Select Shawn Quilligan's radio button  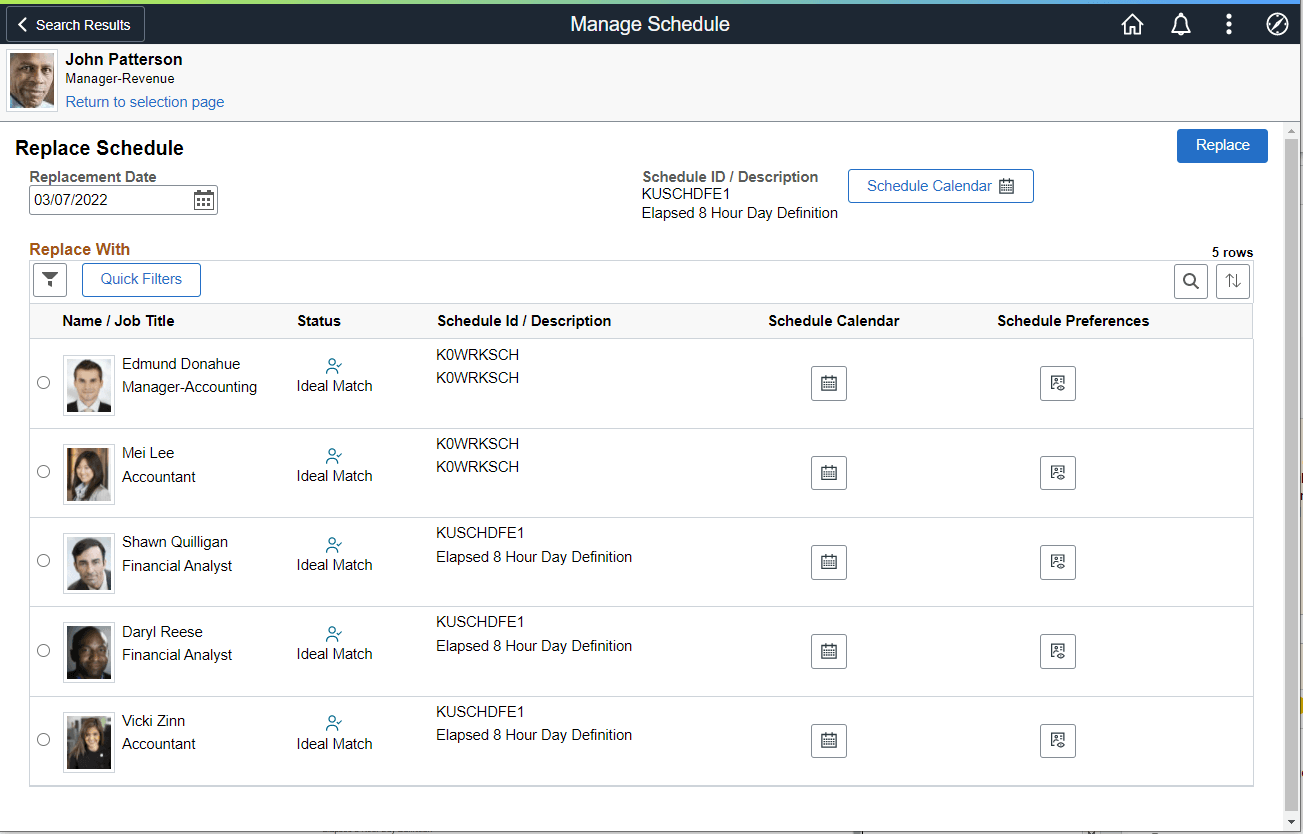click(x=43, y=560)
